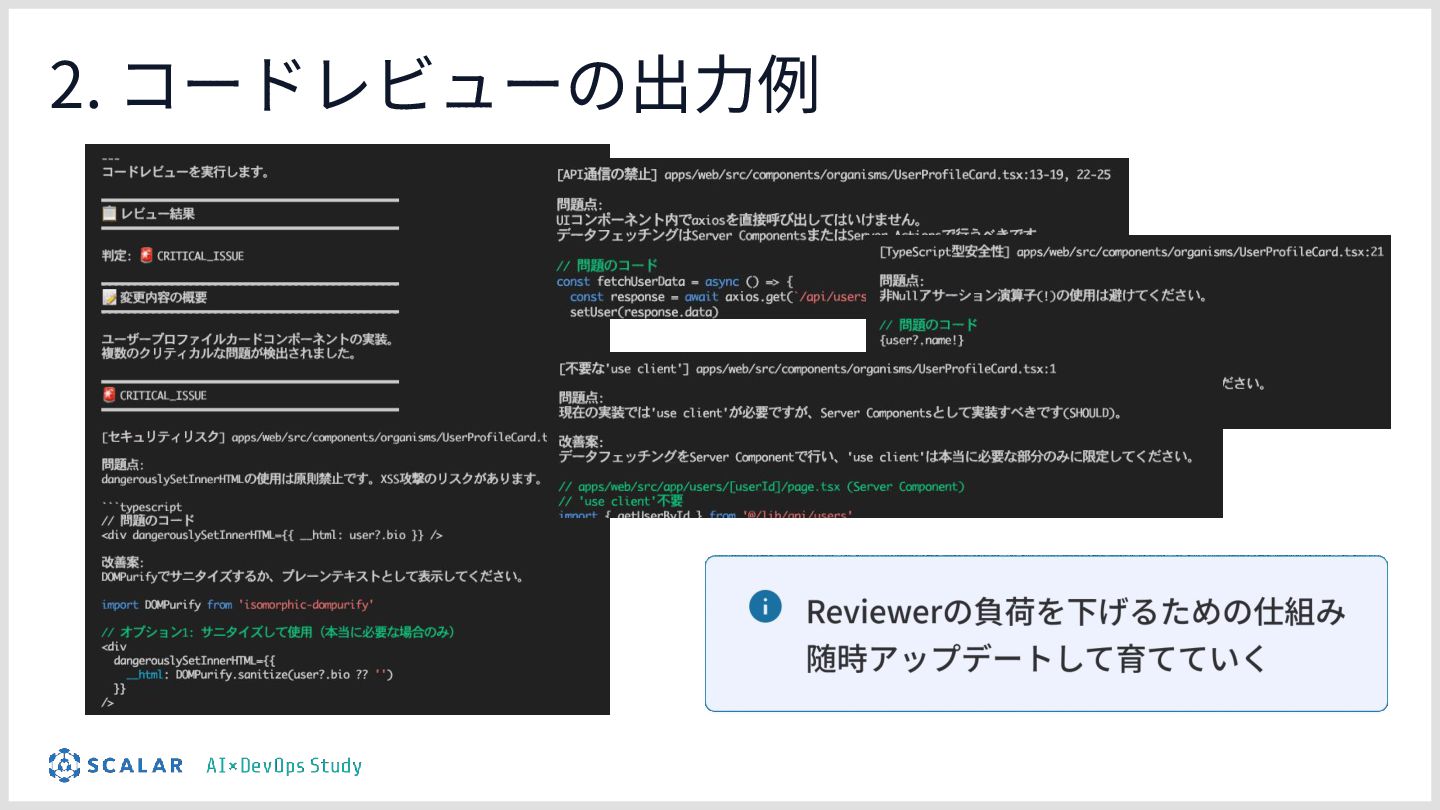Click the div dangerouslySetInnerHTML user?.bio code line

272,535
